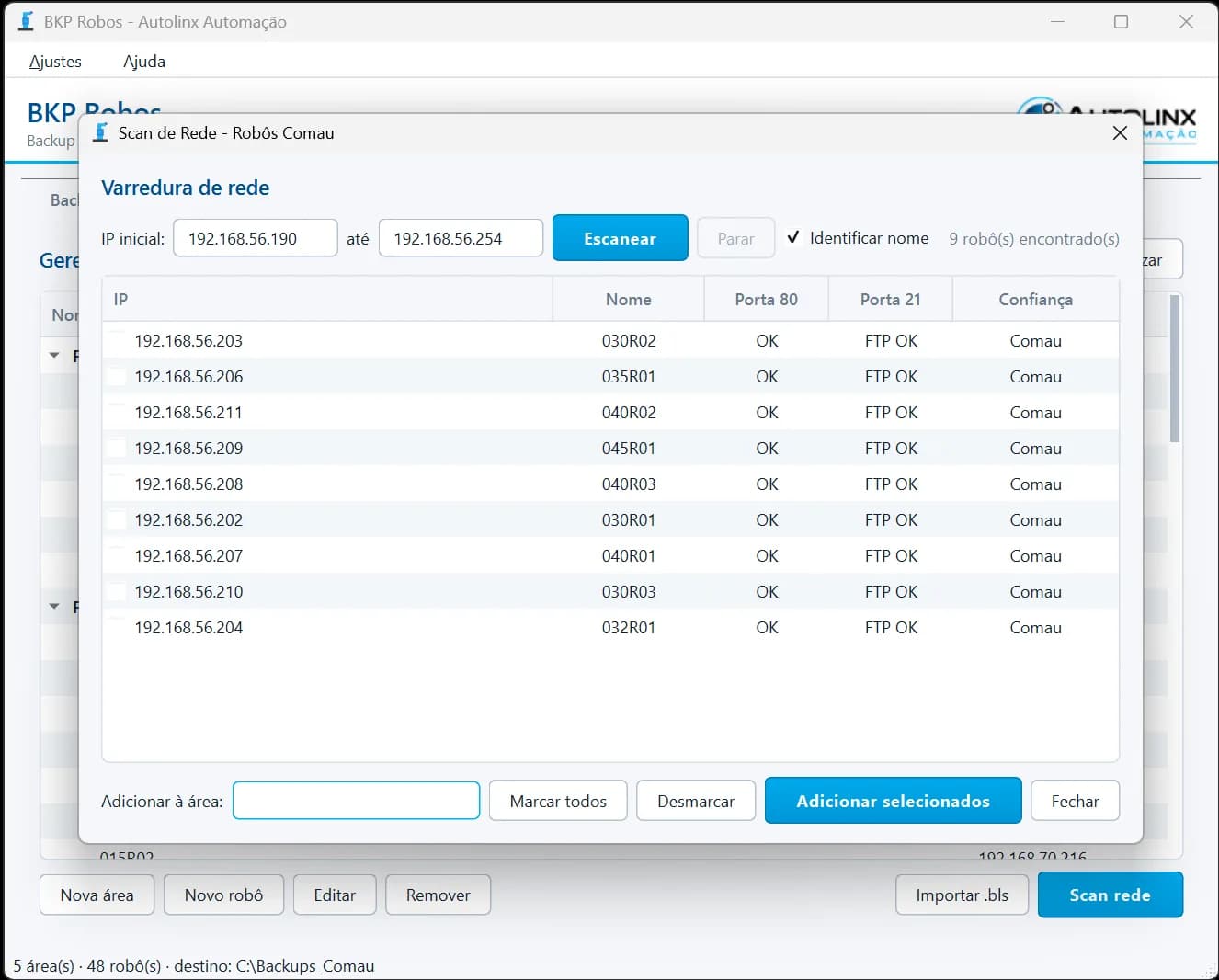Click Importar .bls in the main window
This screenshot has height=980, width=1219.
pyautogui.click(x=962, y=895)
